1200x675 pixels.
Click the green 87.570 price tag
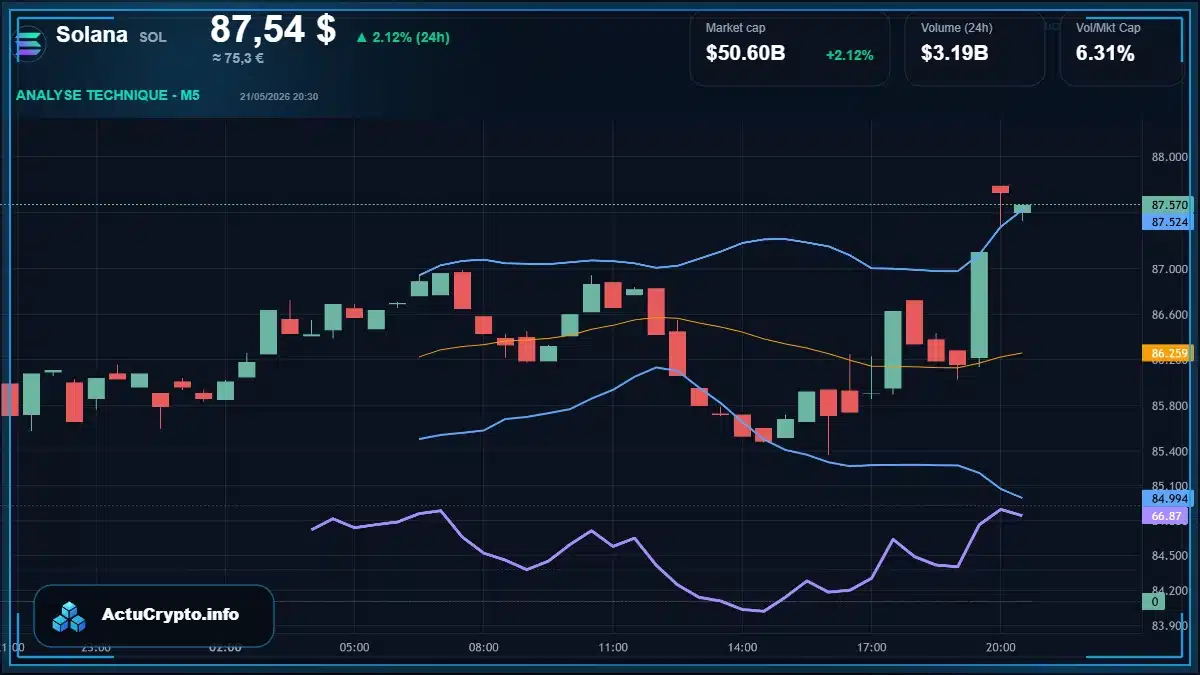pyautogui.click(x=1166, y=205)
